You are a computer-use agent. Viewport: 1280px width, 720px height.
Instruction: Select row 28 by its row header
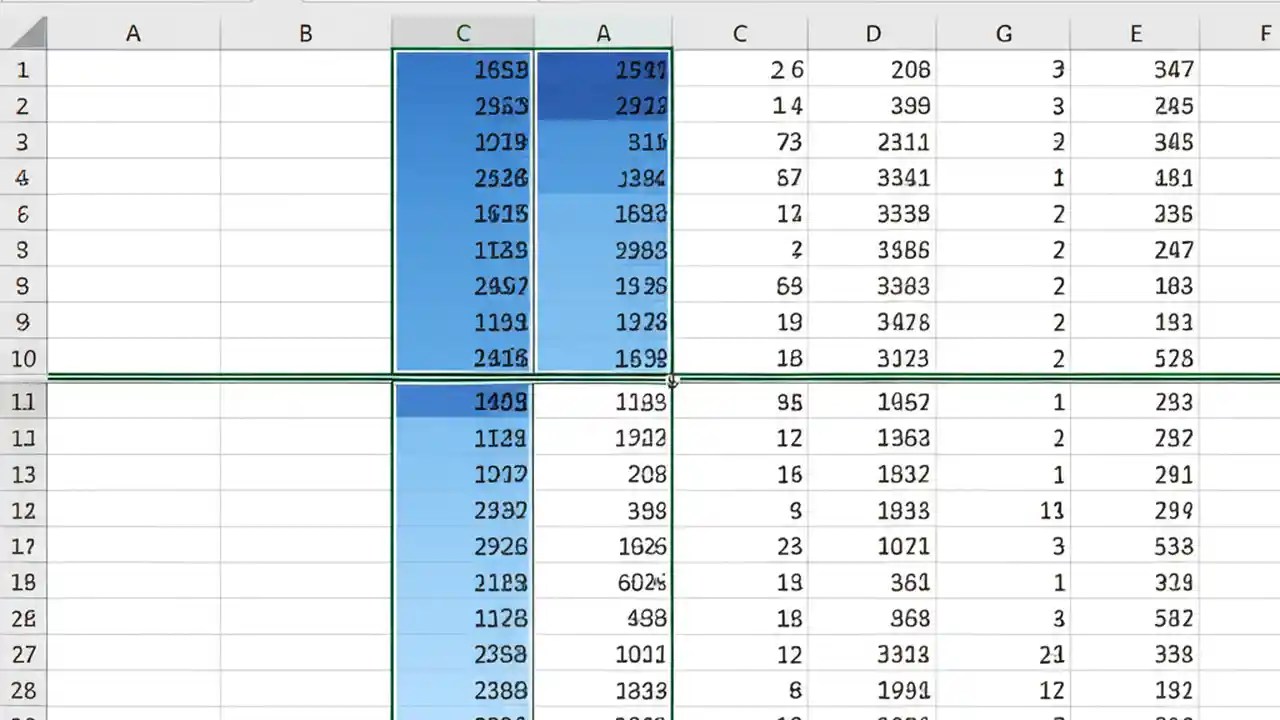[x=24, y=690]
